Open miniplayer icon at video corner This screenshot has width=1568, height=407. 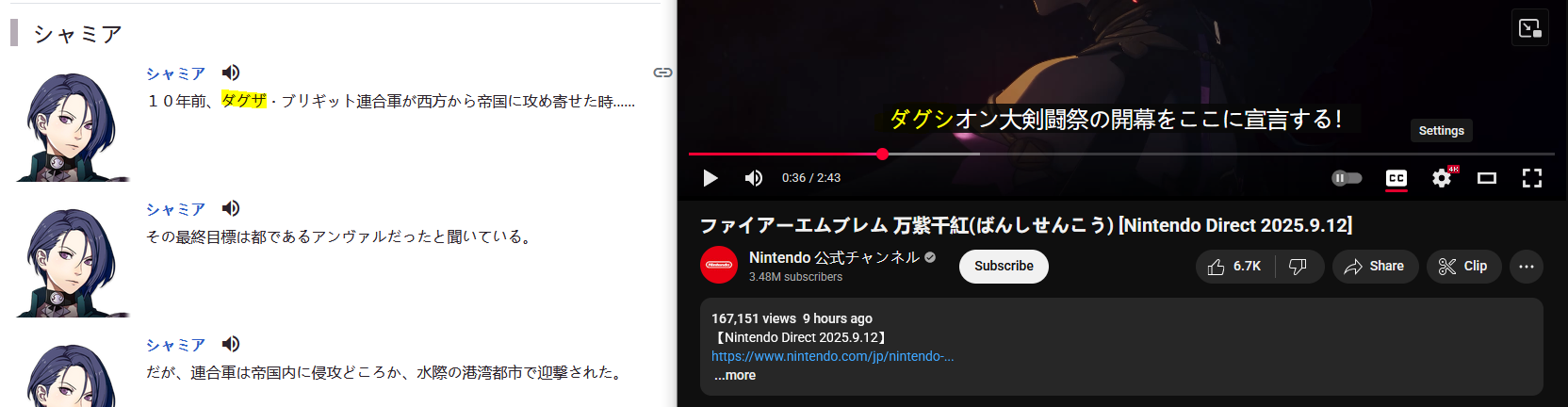[x=1530, y=28]
